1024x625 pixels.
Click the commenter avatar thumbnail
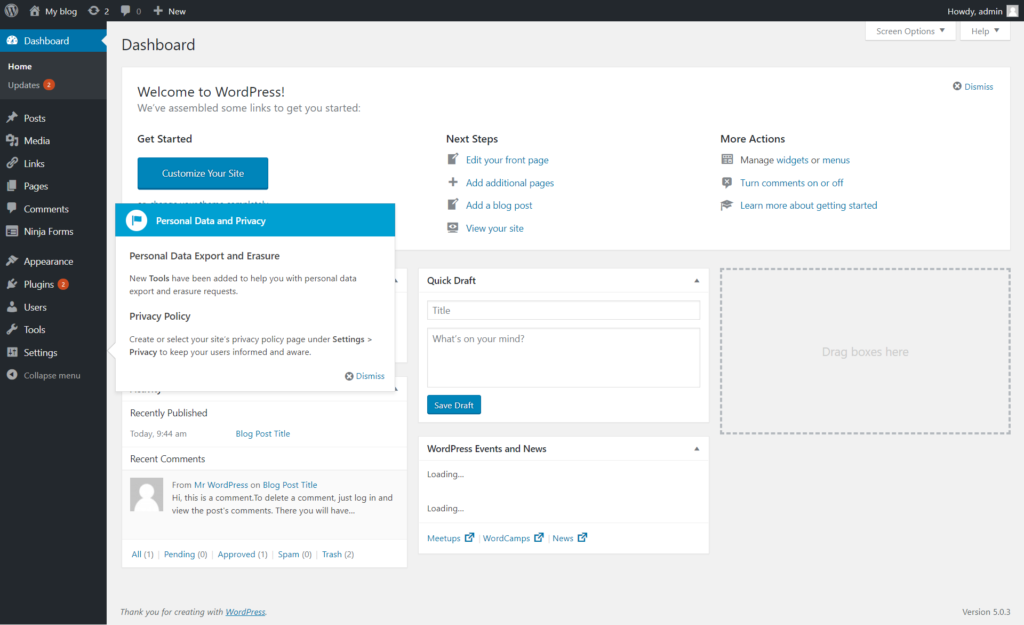click(146, 494)
